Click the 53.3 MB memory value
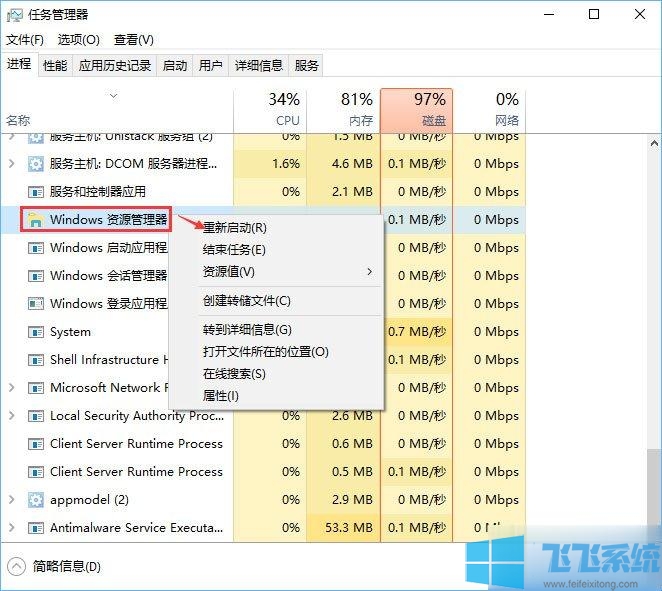This screenshot has height=591, width=662. (349, 528)
